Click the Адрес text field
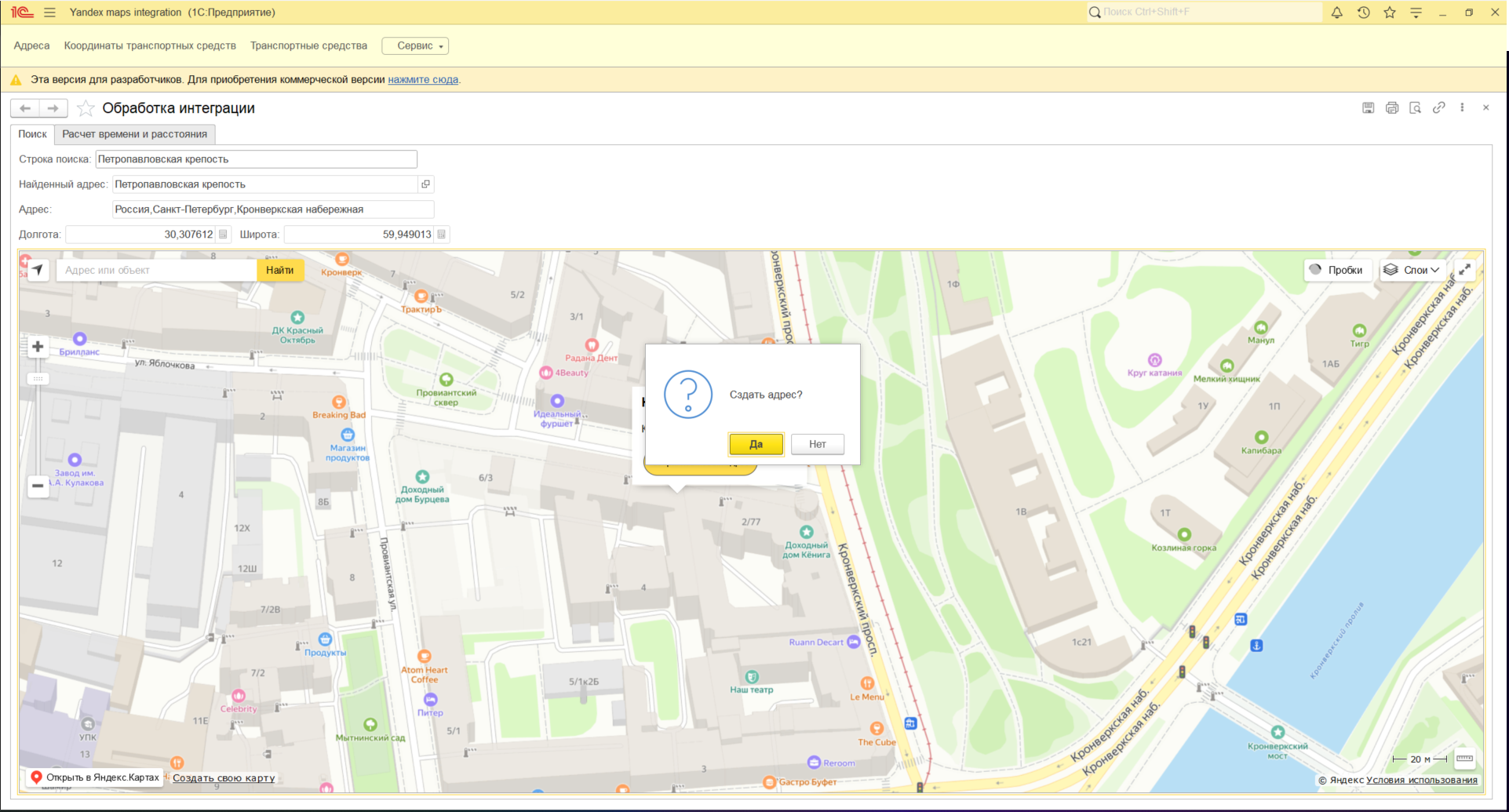The width and height of the screenshot is (1509, 812). [273, 209]
